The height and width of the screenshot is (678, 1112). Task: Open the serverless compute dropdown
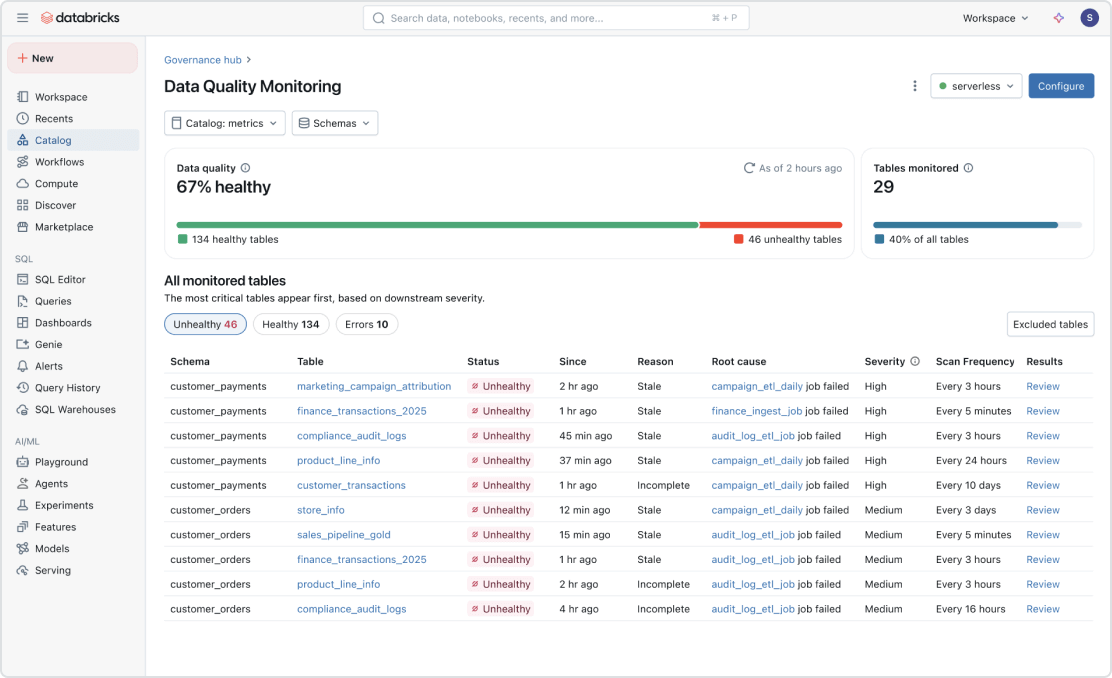tap(977, 86)
